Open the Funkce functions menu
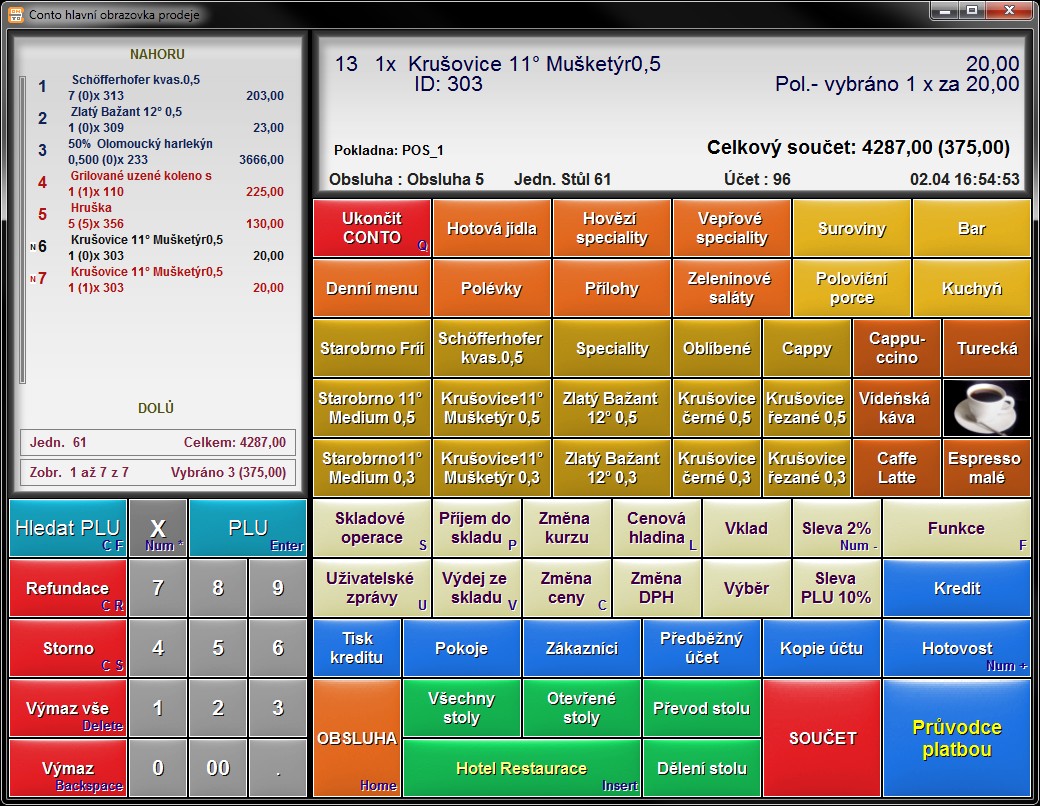The image size is (1040, 806). pyautogui.click(x=956, y=528)
